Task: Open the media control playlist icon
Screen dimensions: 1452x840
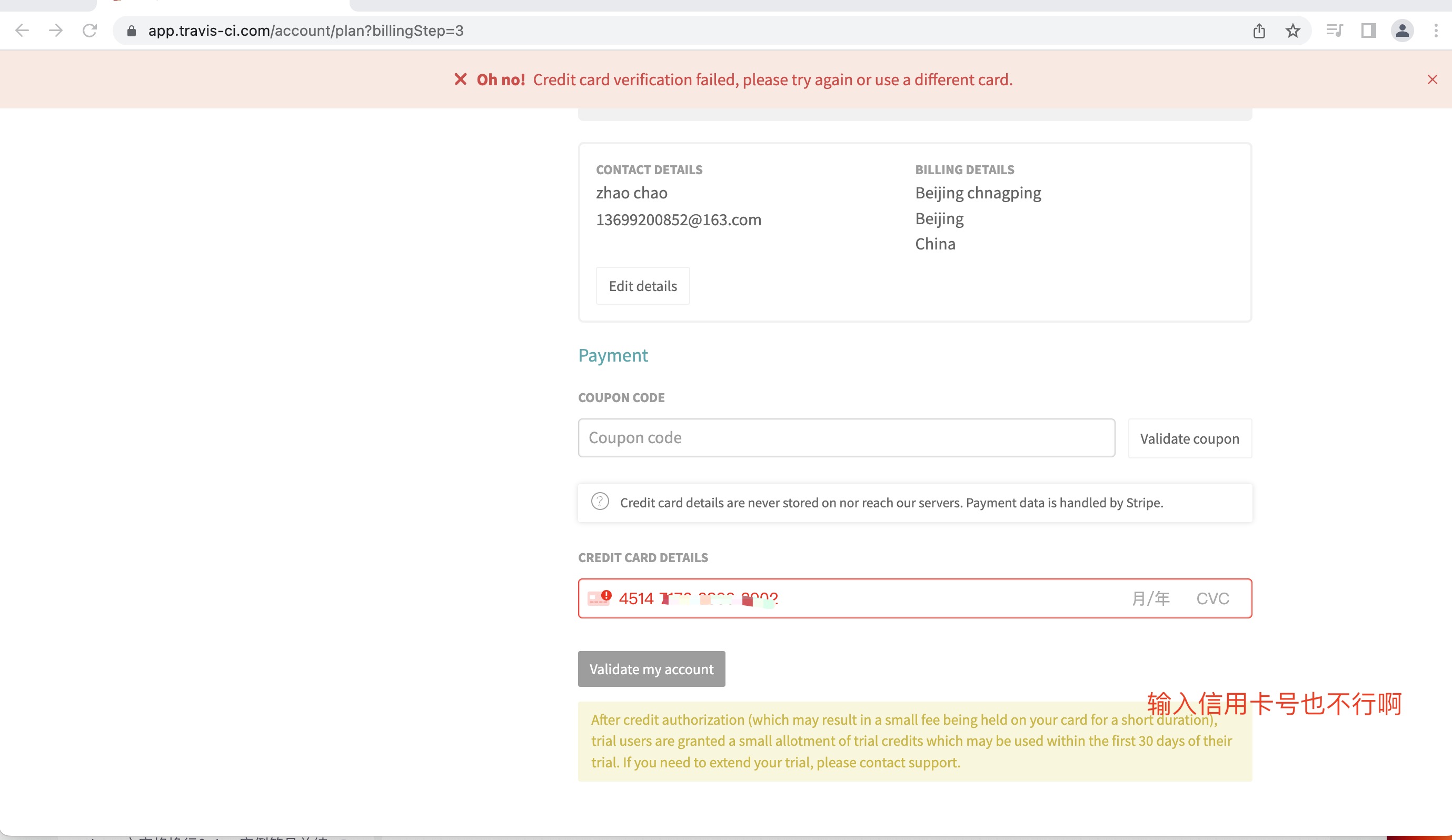Action: tap(1334, 31)
